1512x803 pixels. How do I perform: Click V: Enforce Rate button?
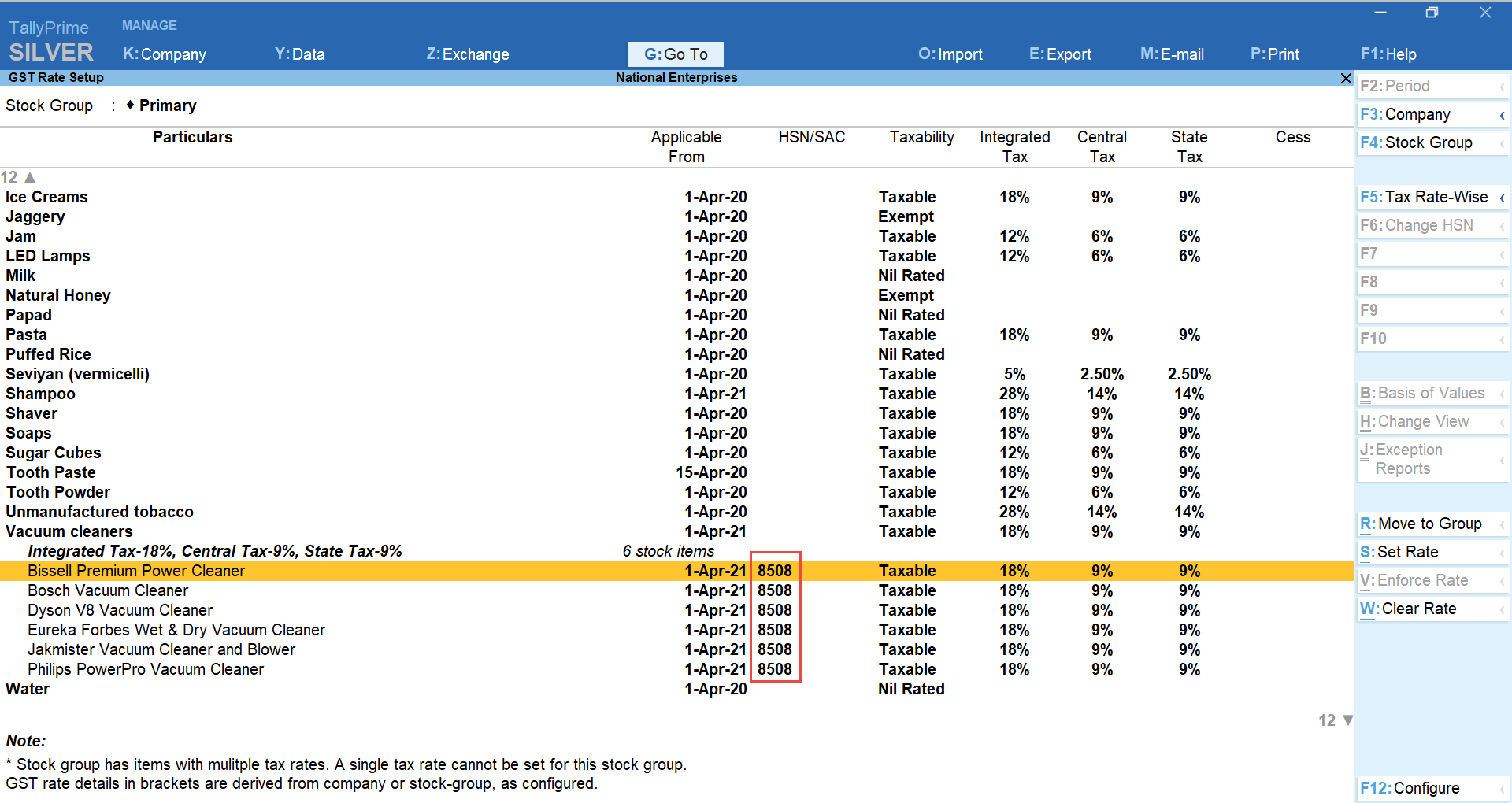pyautogui.click(x=1425, y=580)
